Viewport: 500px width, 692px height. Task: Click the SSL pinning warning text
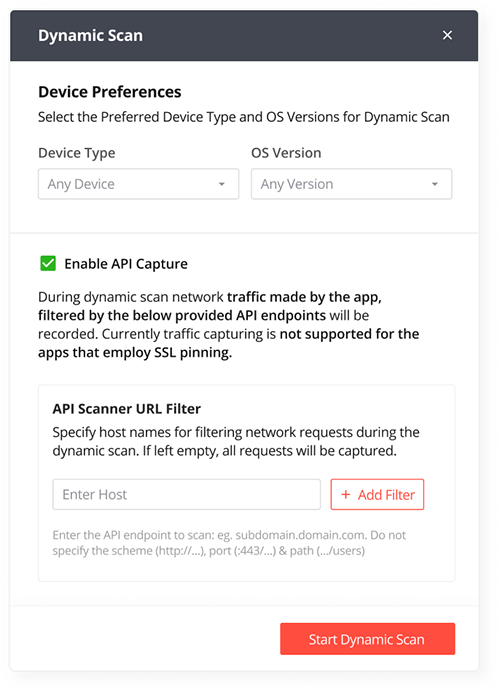coord(229,324)
